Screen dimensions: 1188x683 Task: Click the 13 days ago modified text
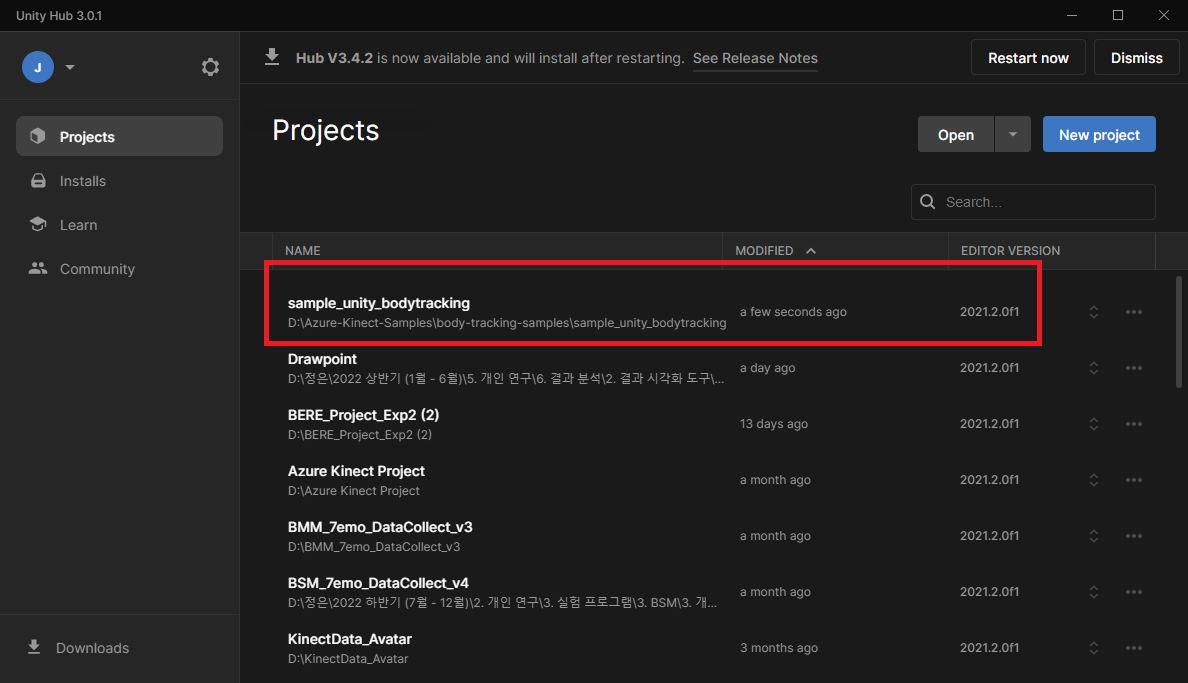pos(774,424)
